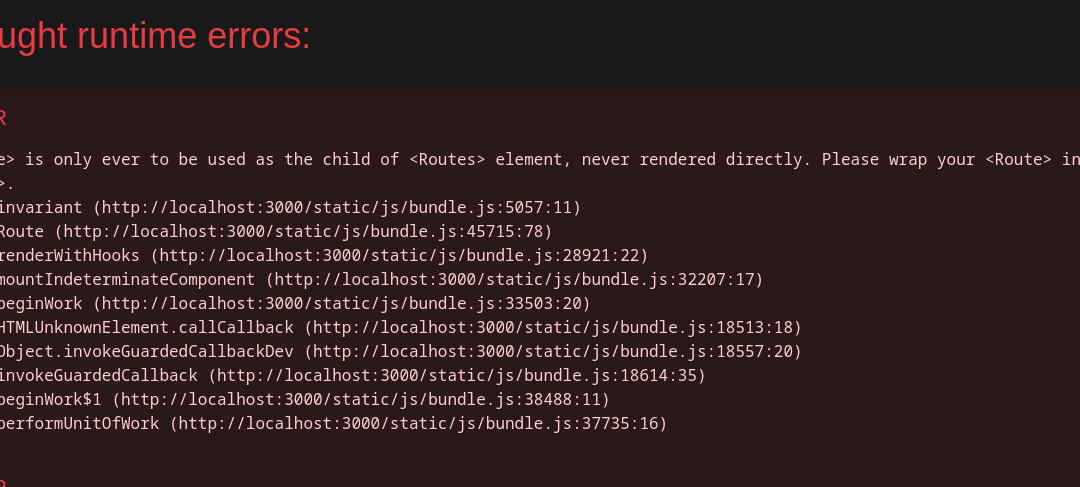1080x487 pixels.
Task: Click the second error label at bottom
Action: tap(3, 482)
